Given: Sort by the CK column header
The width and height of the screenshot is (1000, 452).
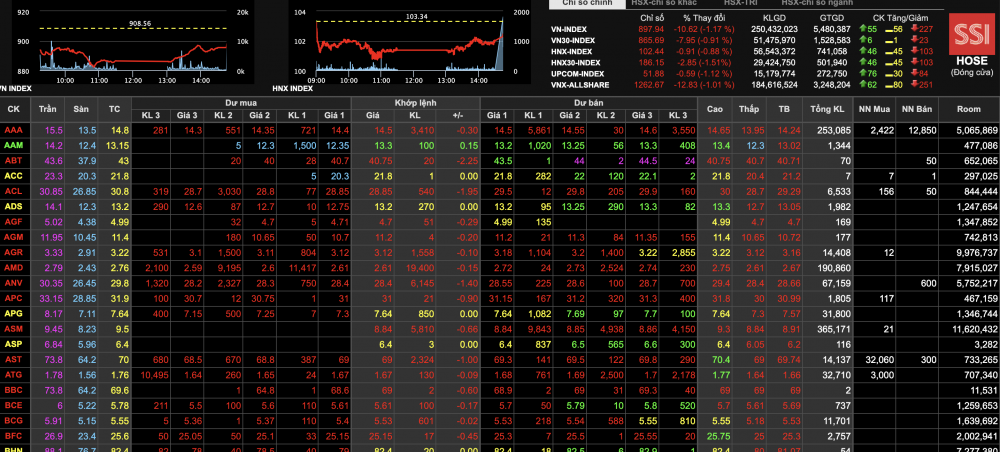Looking at the screenshot, I should tap(14, 108).
